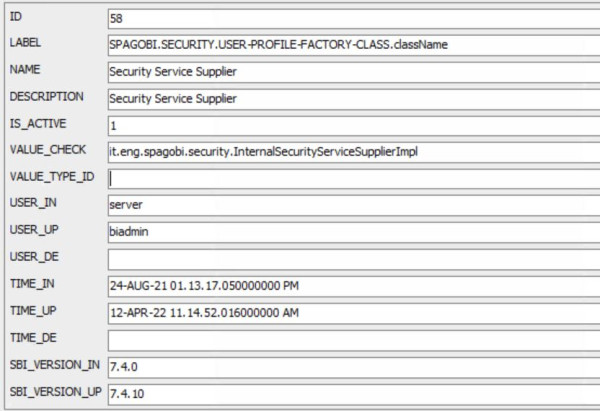The width and height of the screenshot is (600, 411).
Task: Click the VALUE_CHECK label text
Action: pos(48,150)
